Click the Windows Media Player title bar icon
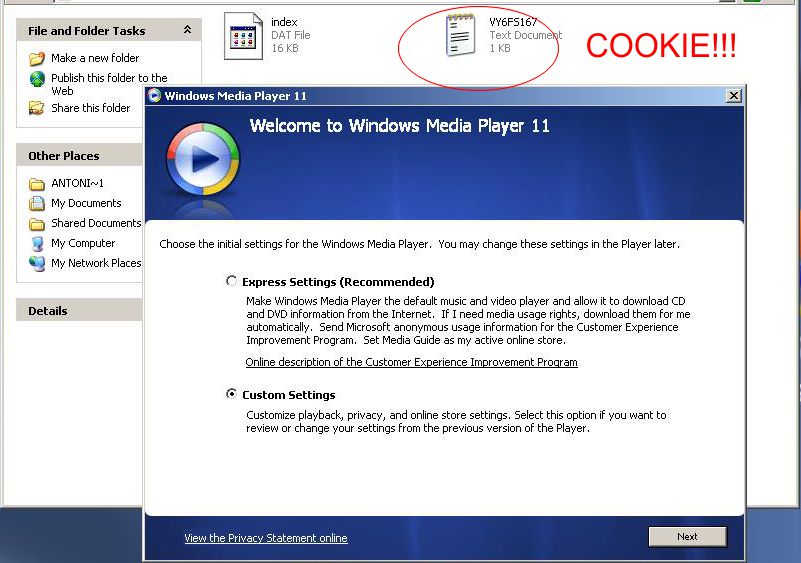This screenshot has height=563, width=801. click(x=154, y=96)
